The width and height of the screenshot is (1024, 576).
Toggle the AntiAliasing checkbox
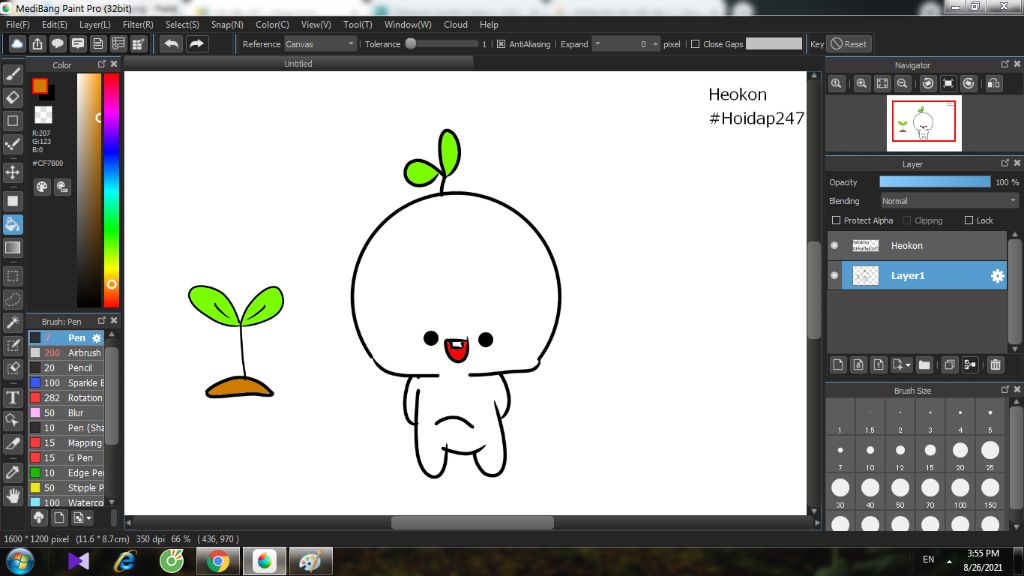(501, 44)
